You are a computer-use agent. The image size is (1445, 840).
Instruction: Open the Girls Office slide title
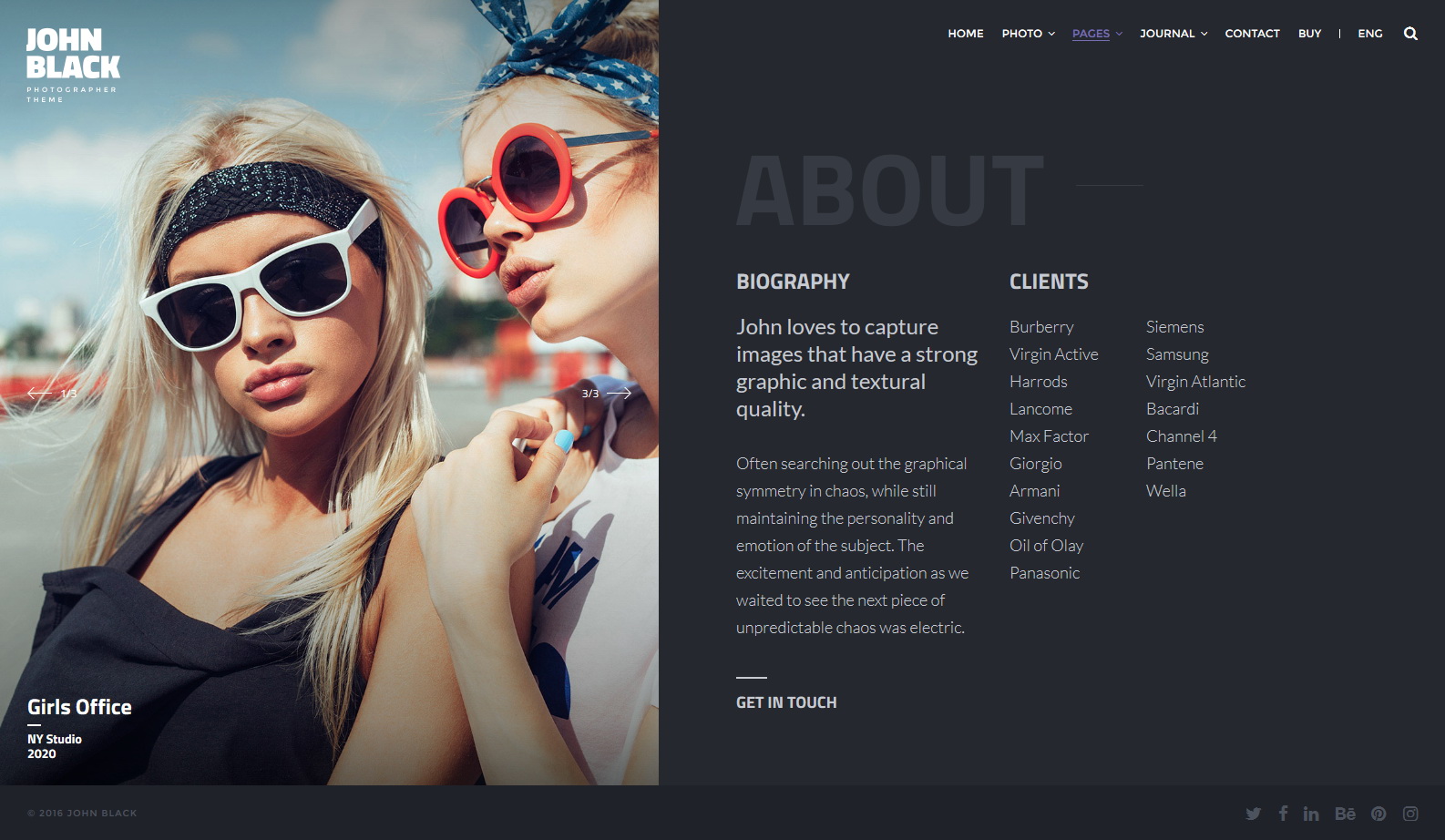coord(79,707)
